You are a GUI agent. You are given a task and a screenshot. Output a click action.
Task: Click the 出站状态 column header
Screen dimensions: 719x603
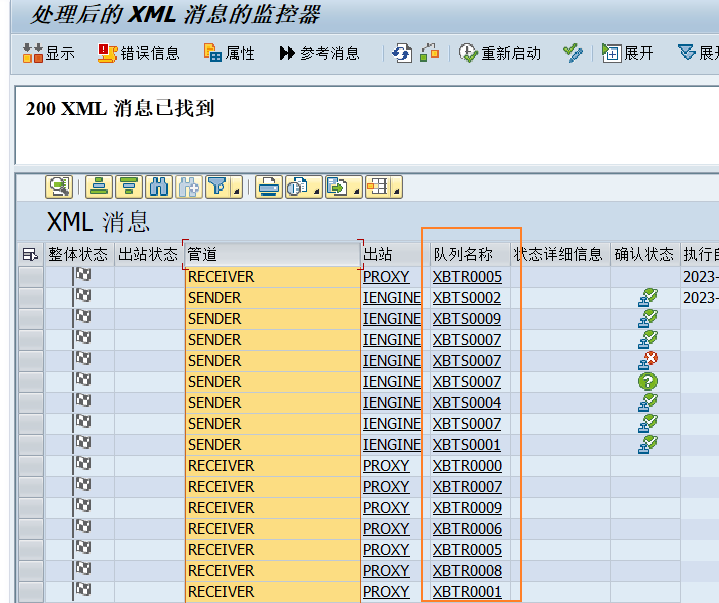pos(148,254)
